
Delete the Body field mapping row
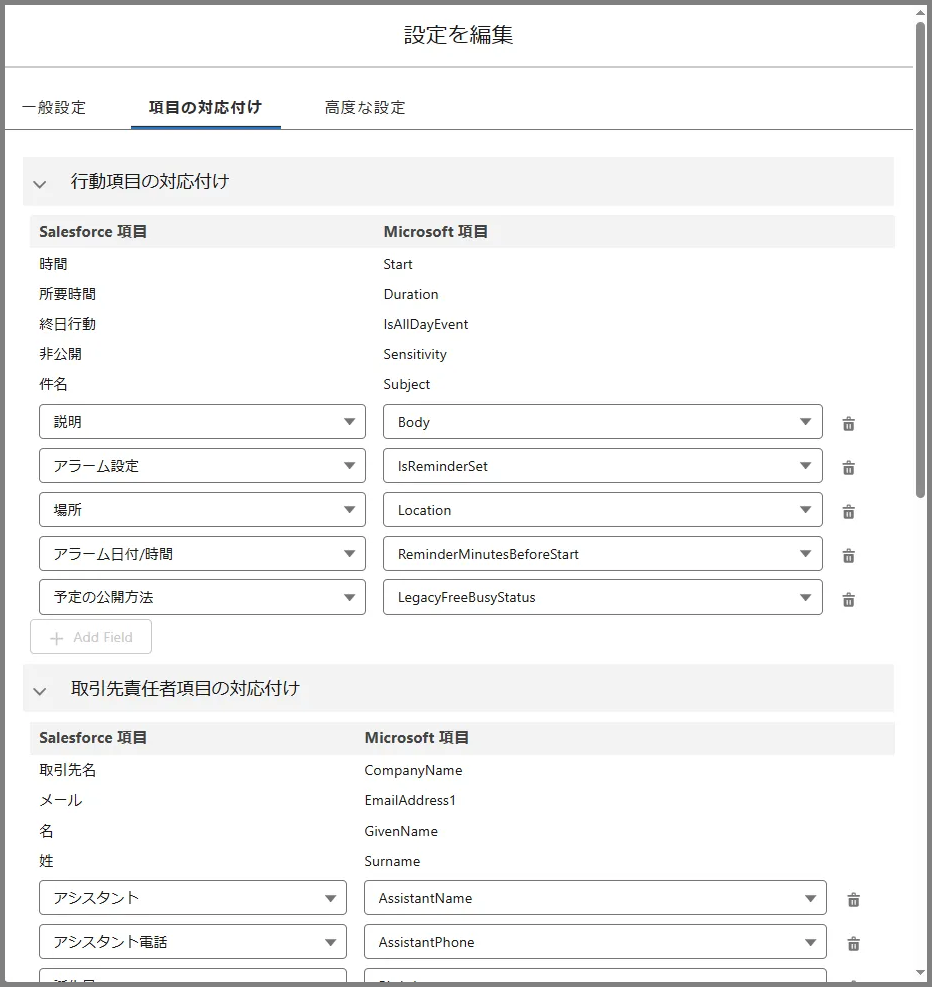tap(848, 424)
